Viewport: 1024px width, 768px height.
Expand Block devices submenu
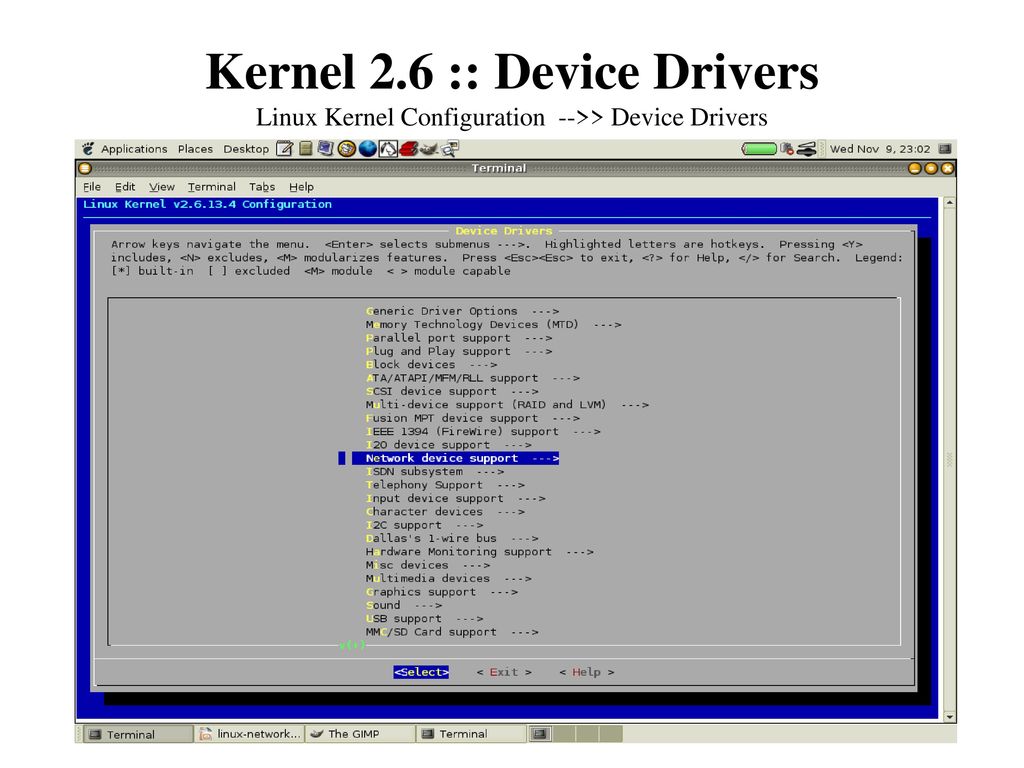click(431, 365)
